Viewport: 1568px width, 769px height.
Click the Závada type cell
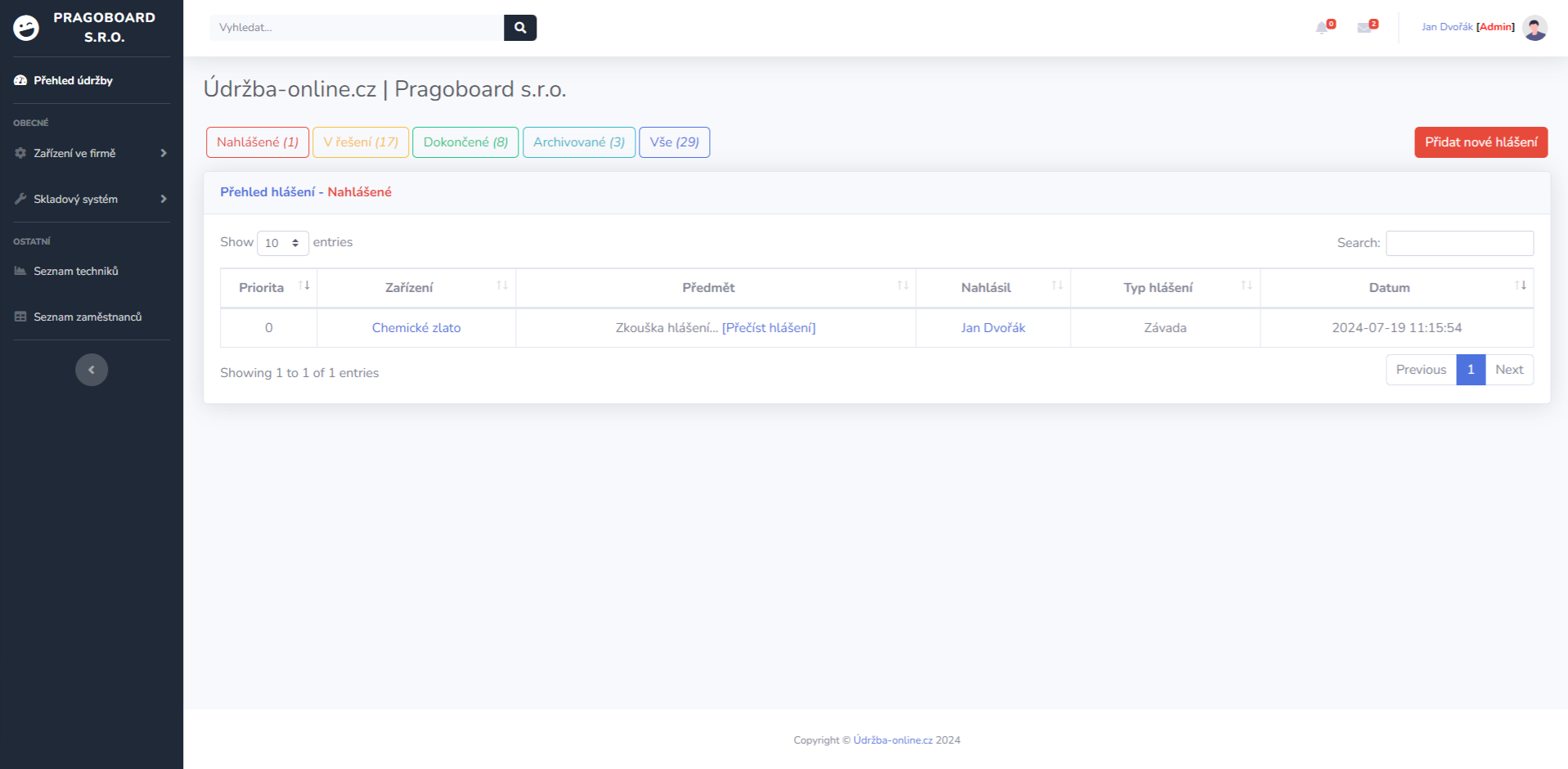coord(1166,328)
